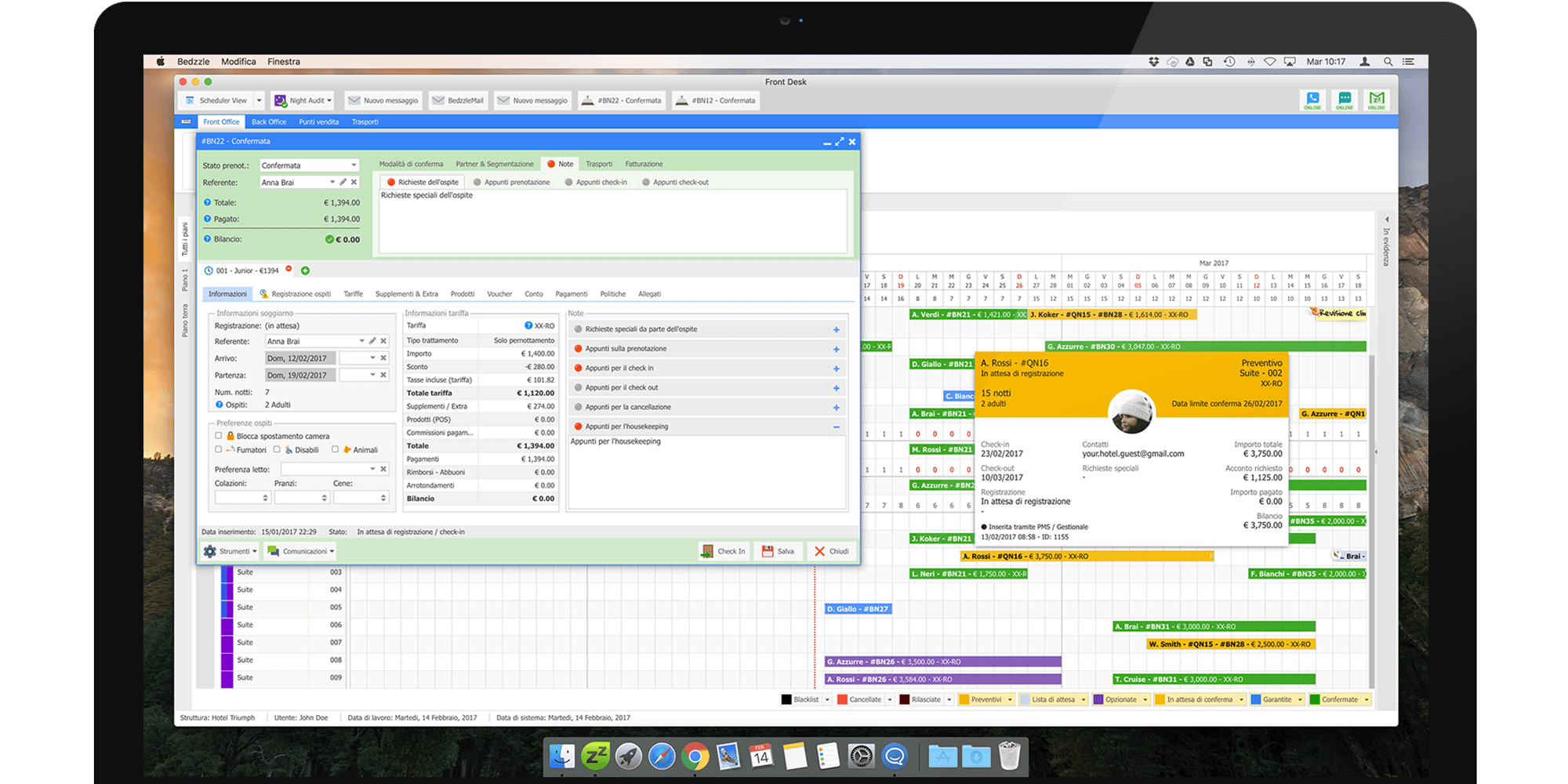Tick the Animali checkbox
Screen dimensions: 1568x784
click(x=335, y=449)
